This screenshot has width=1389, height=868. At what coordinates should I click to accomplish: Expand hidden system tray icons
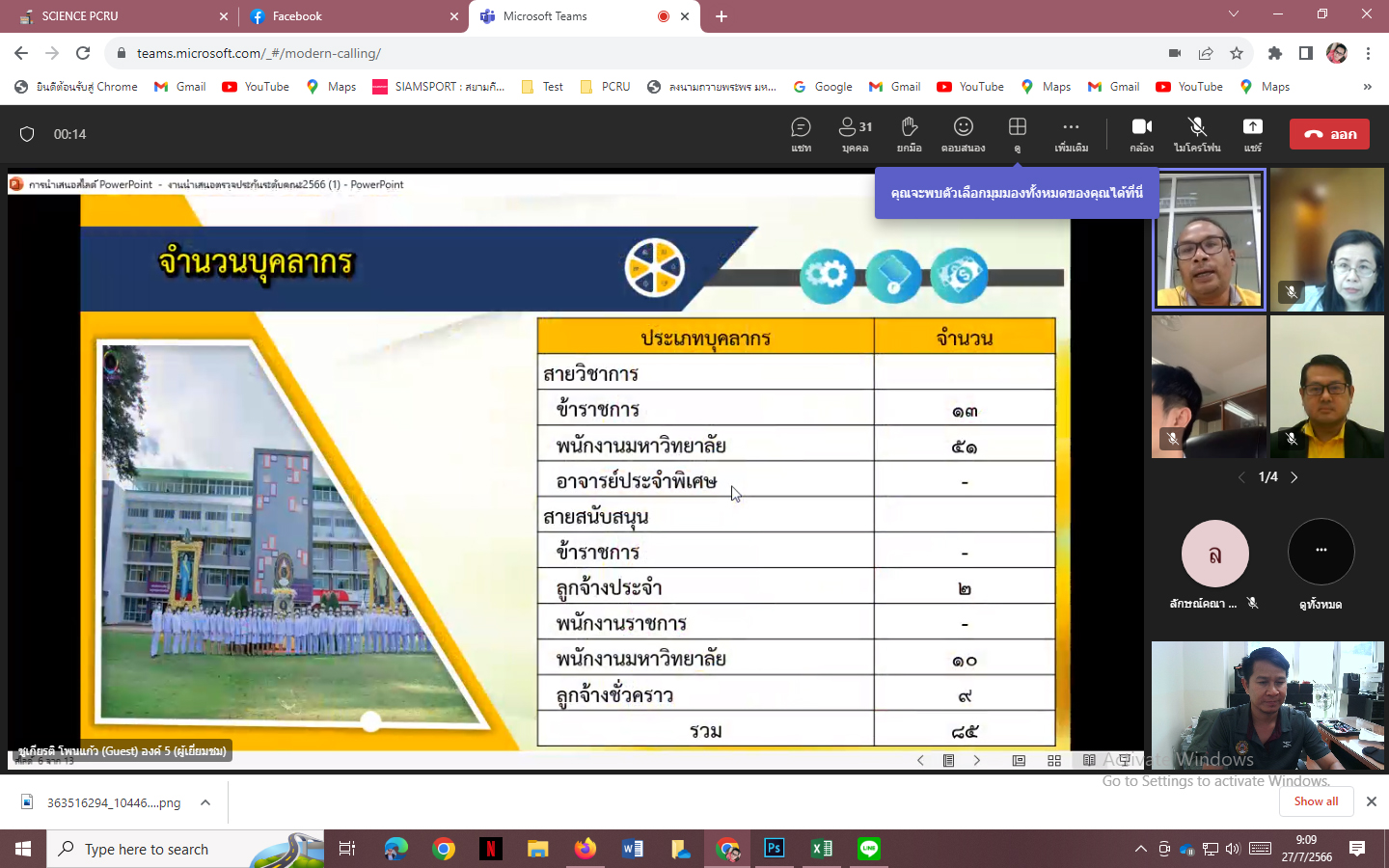1140,849
